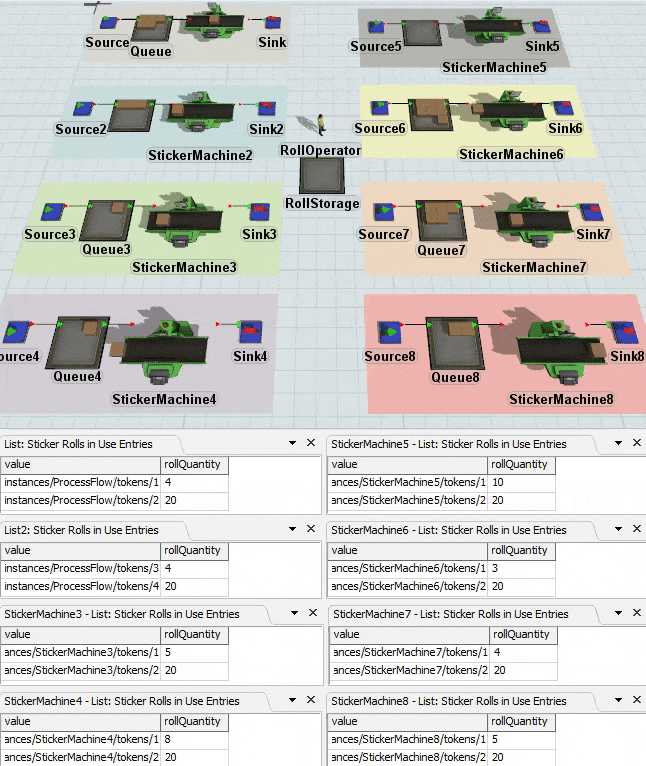Select the Queue3 object
646x766 pixels.
pyautogui.click(x=105, y=220)
